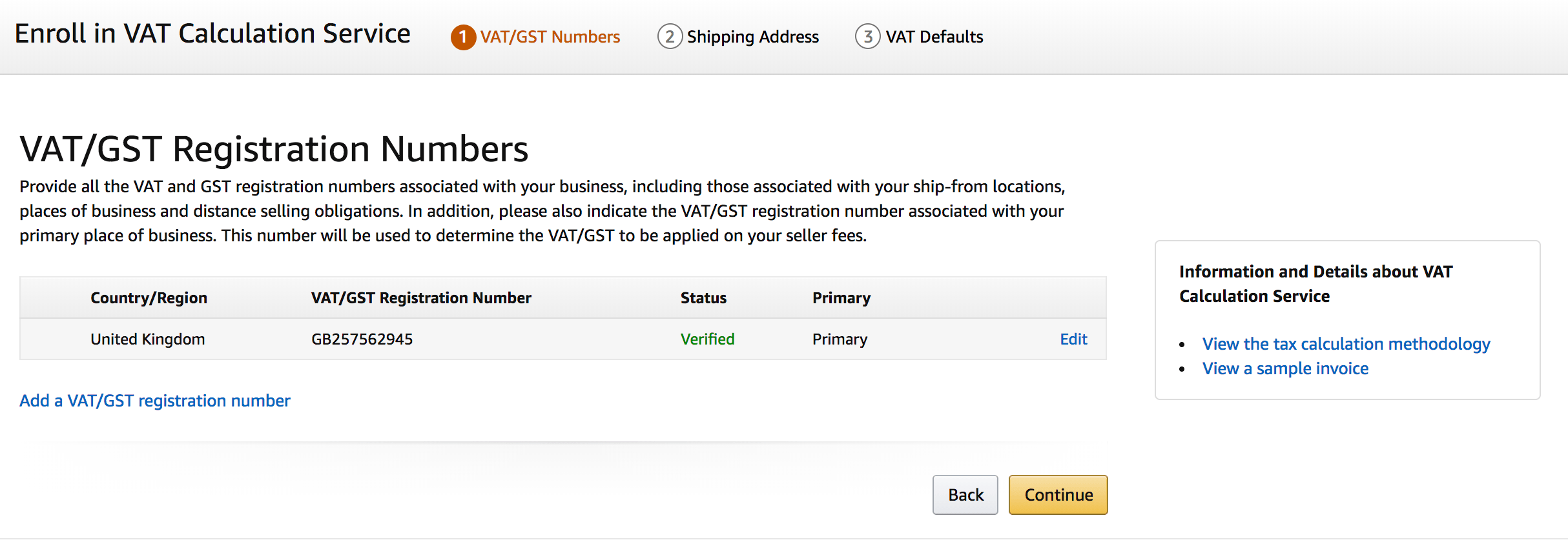Click the Country/Region column header
Screen dimensions: 1568x542
(x=149, y=298)
